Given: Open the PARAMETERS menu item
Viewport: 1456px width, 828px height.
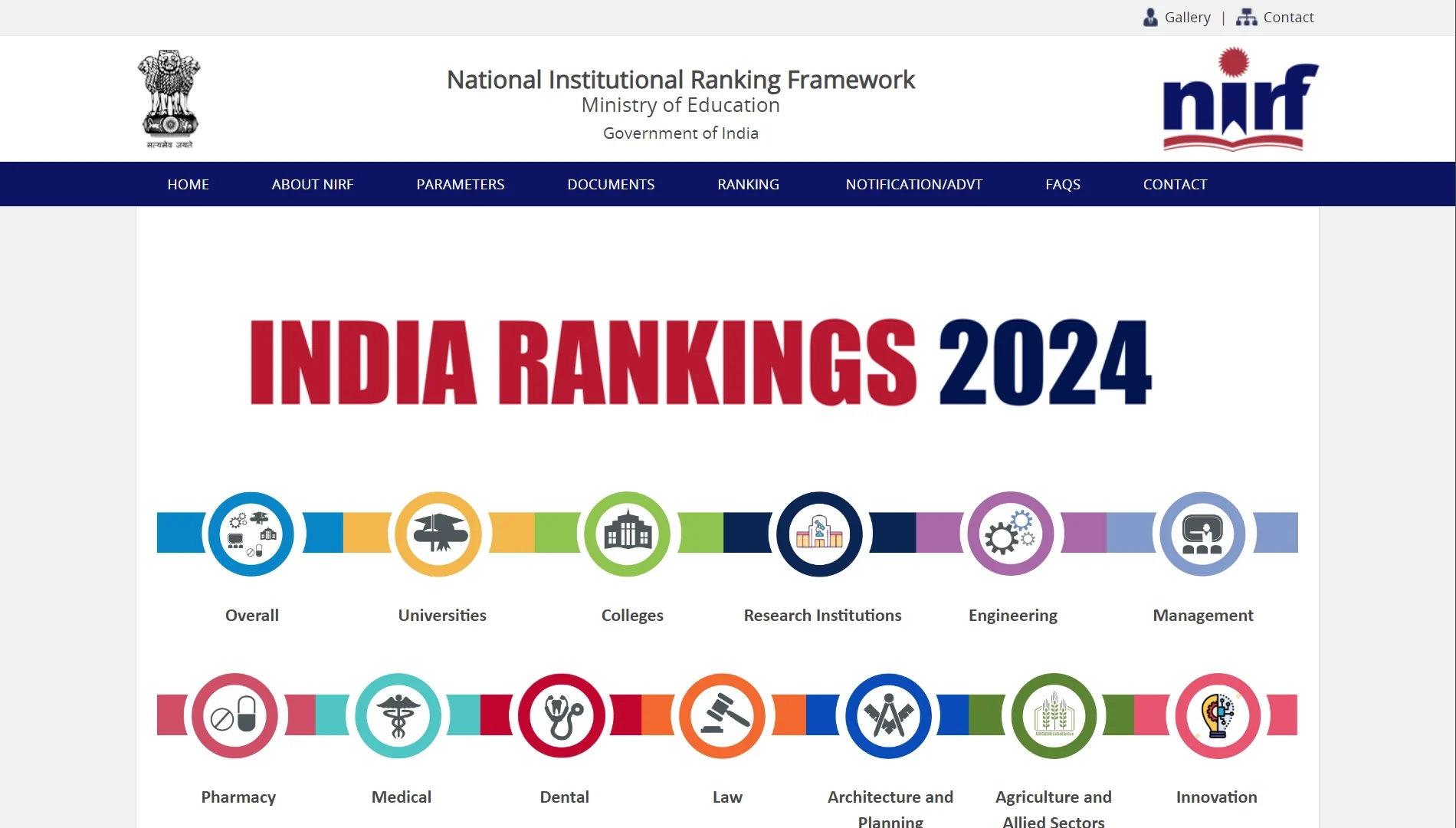Looking at the screenshot, I should [x=461, y=184].
